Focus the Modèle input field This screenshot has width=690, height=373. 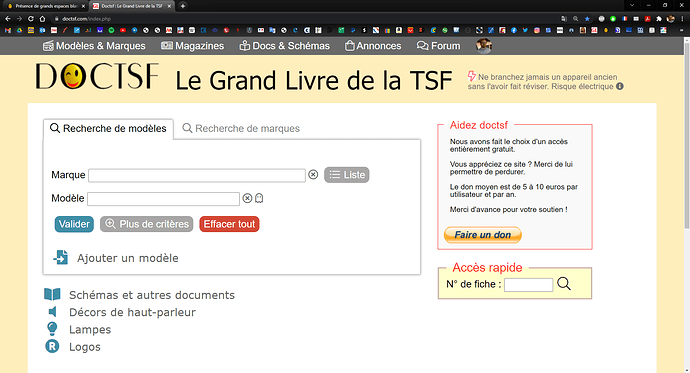tap(163, 199)
